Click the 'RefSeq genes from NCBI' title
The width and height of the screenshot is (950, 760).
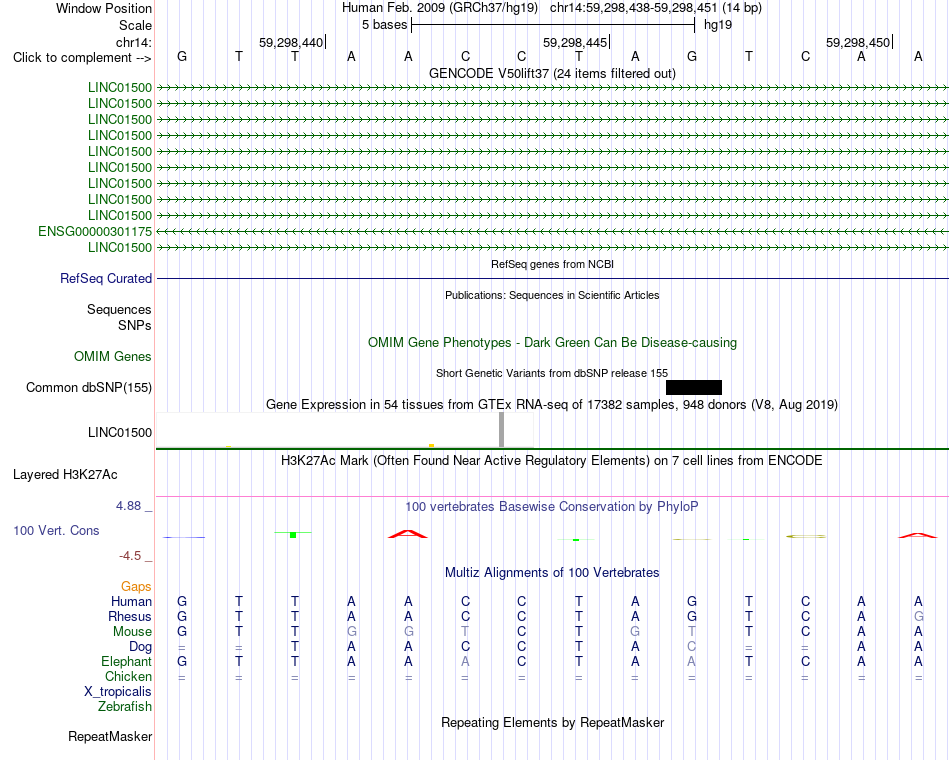[x=552, y=264]
